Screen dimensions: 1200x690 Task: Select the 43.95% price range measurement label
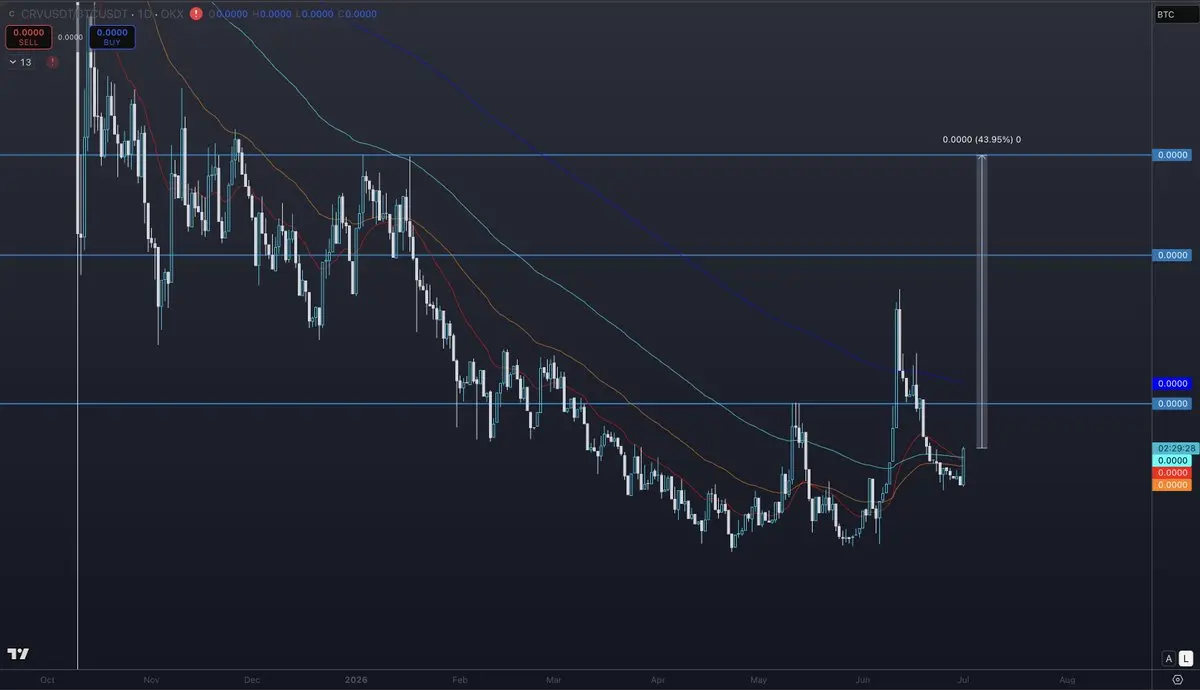click(x=981, y=140)
